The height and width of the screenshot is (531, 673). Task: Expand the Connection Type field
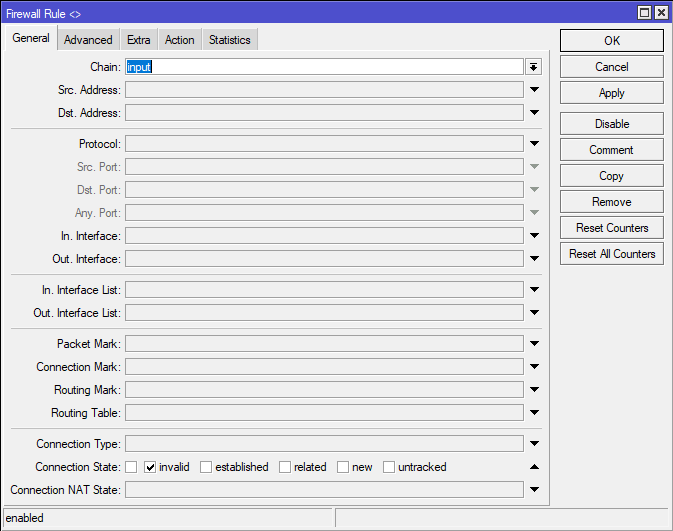534,443
